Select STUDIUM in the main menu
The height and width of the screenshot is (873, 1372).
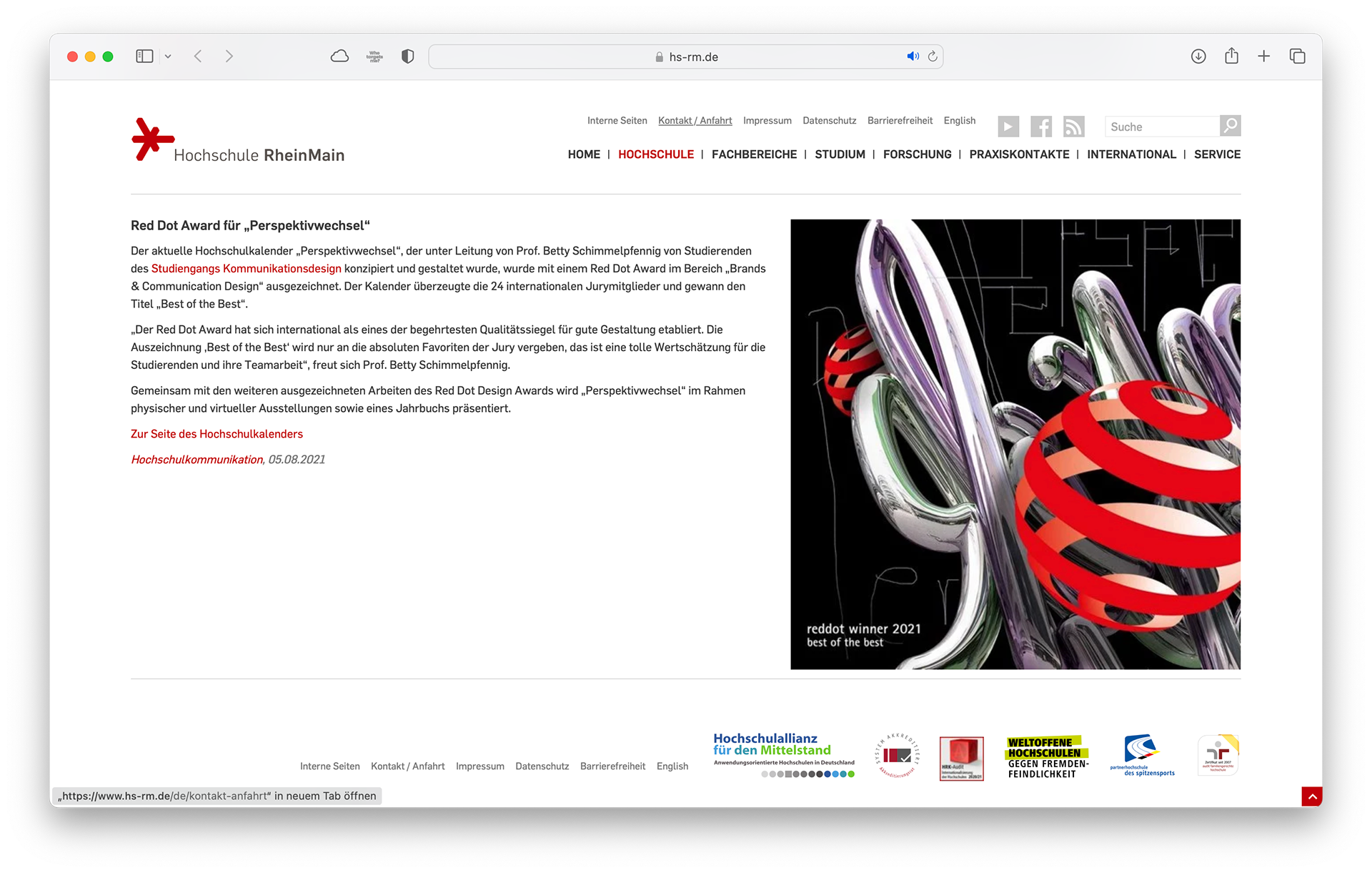tap(840, 154)
